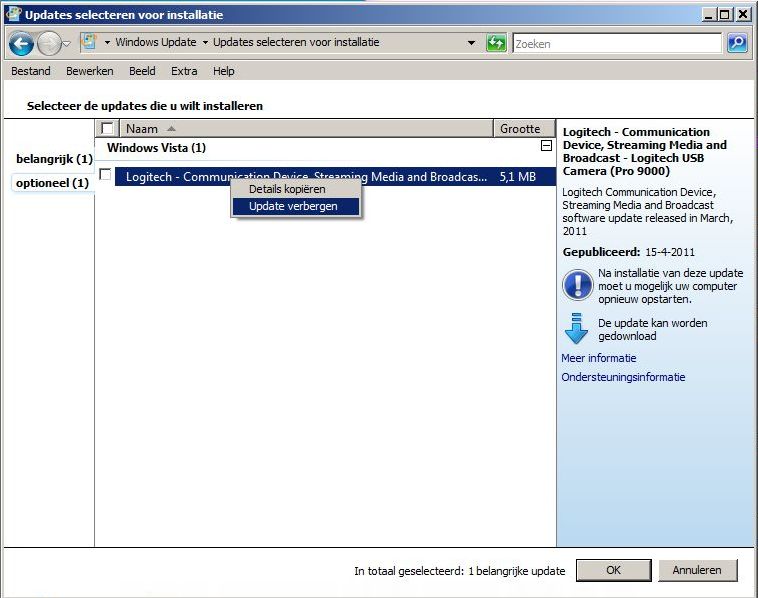The image size is (758, 598).
Task: Open the Extra menu
Action: [x=184, y=71]
